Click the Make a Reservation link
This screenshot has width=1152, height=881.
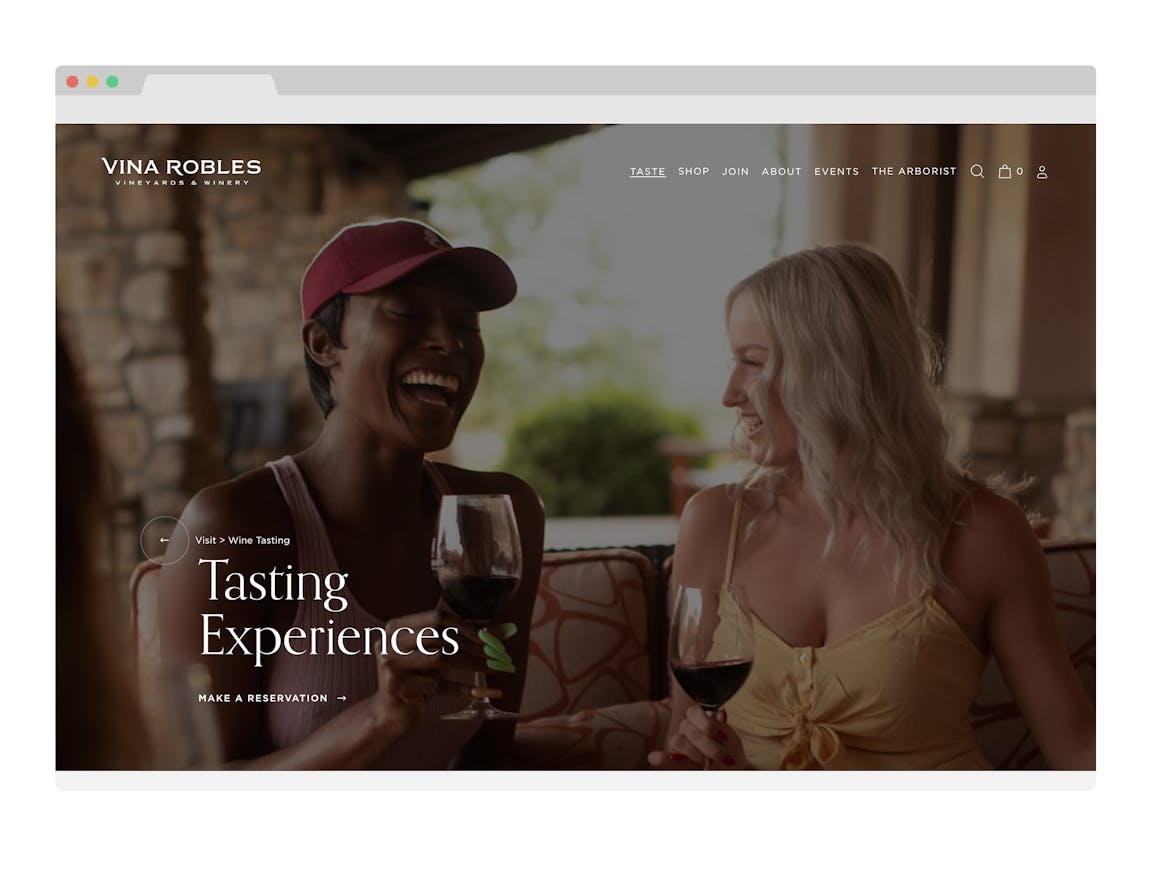263,698
